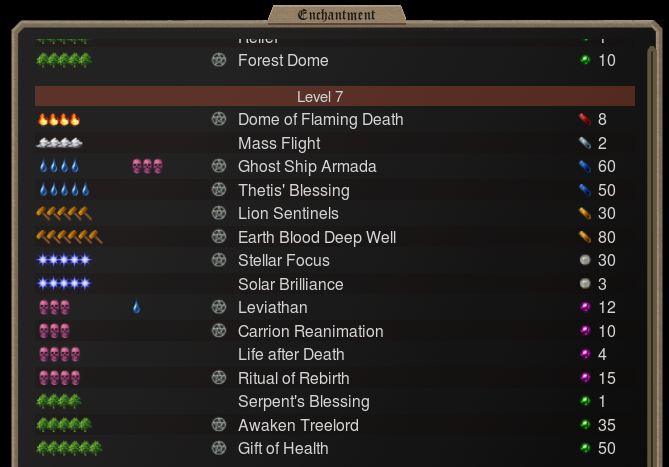Pick the Serpent's Blessing spell
Viewport: 669px width, 467px height.
point(334,401)
